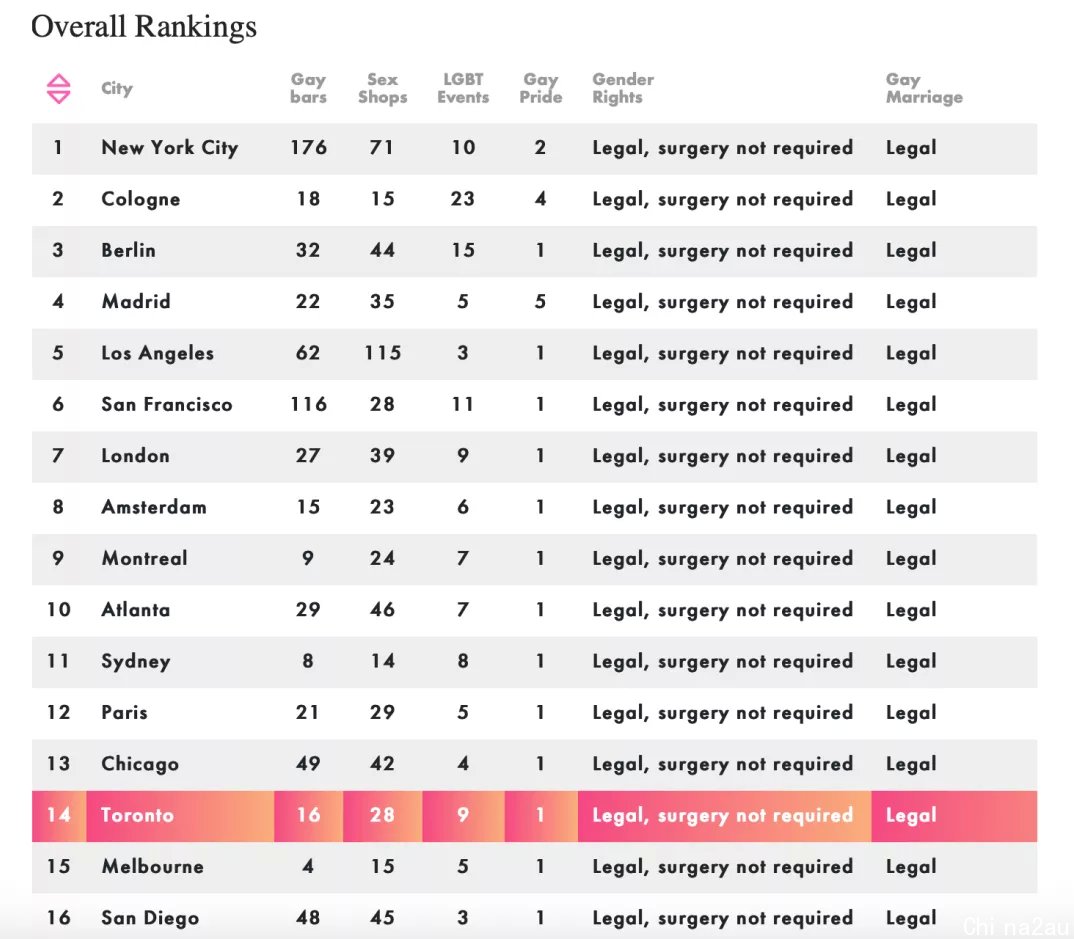
Task: Click the London city name
Action: tap(135, 455)
